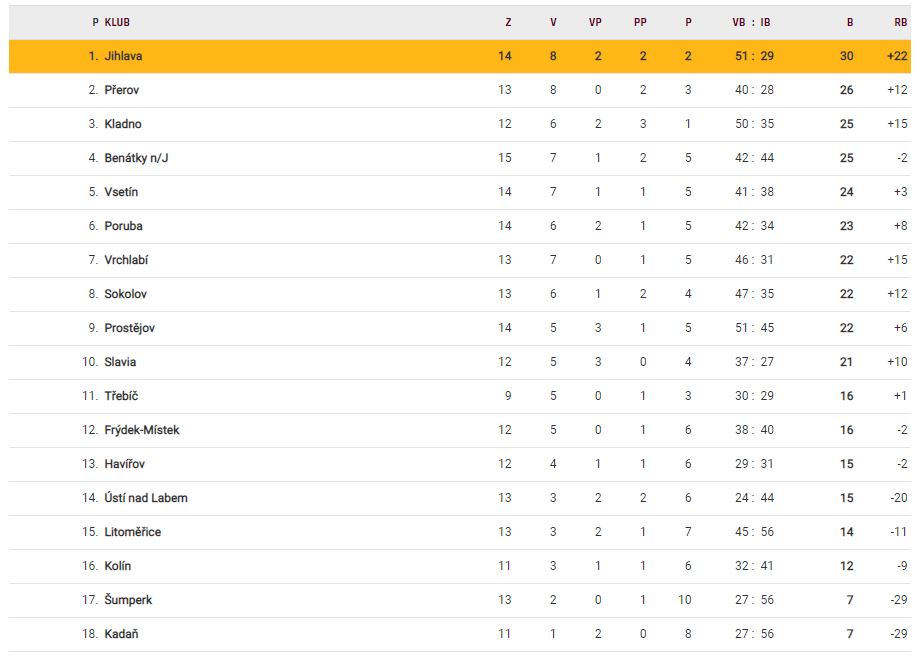
Task: Click the RB column header
Action: pyautogui.click(x=900, y=22)
